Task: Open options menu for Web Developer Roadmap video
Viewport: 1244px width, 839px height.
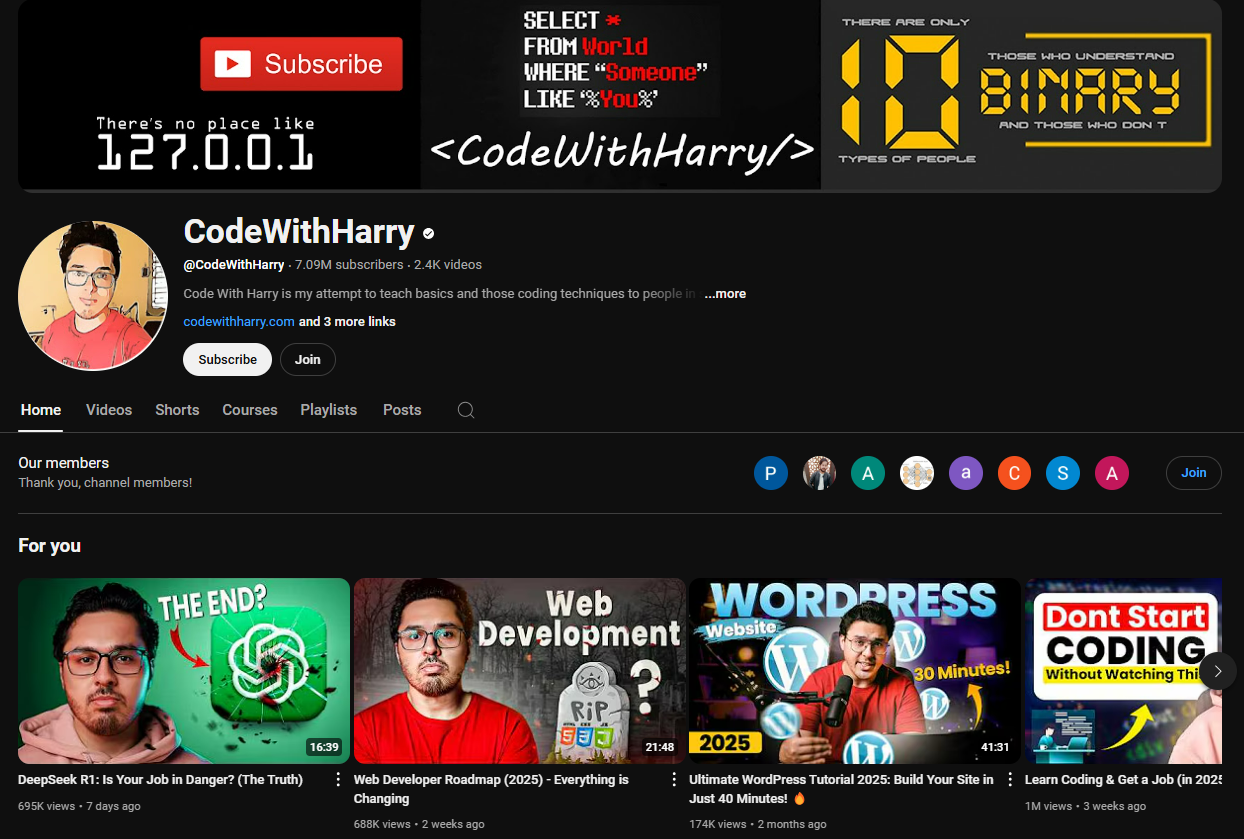Action: [674, 780]
